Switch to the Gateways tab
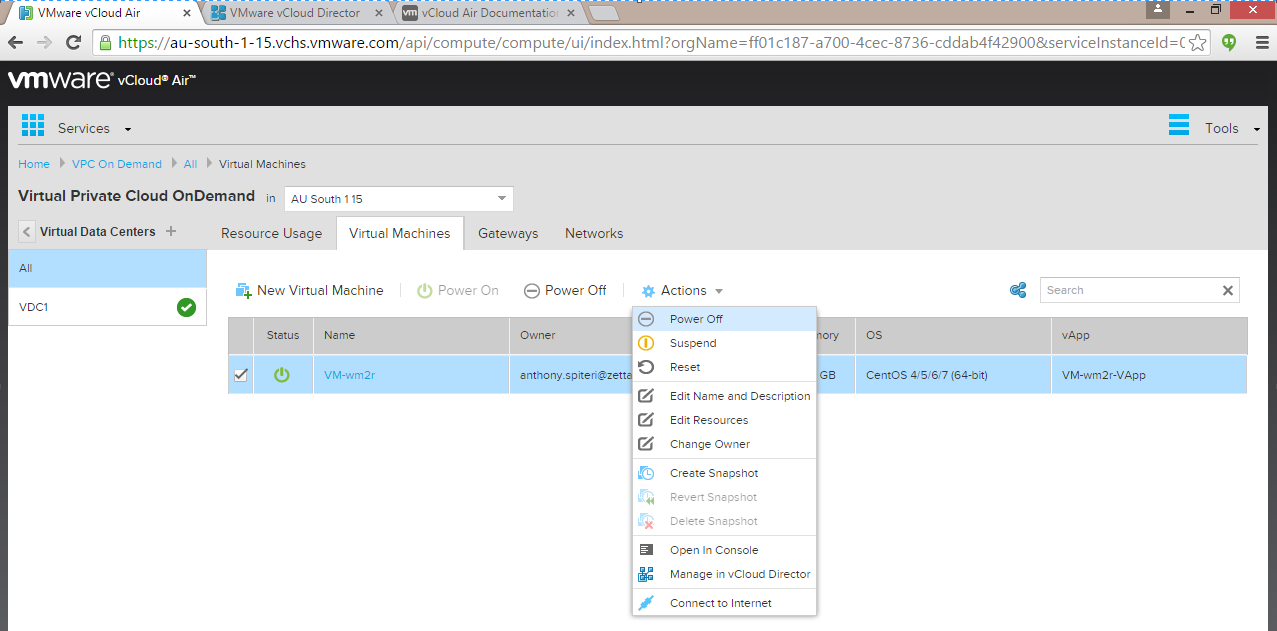The width and height of the screenshot is (1277, 631). coord(508,233)
